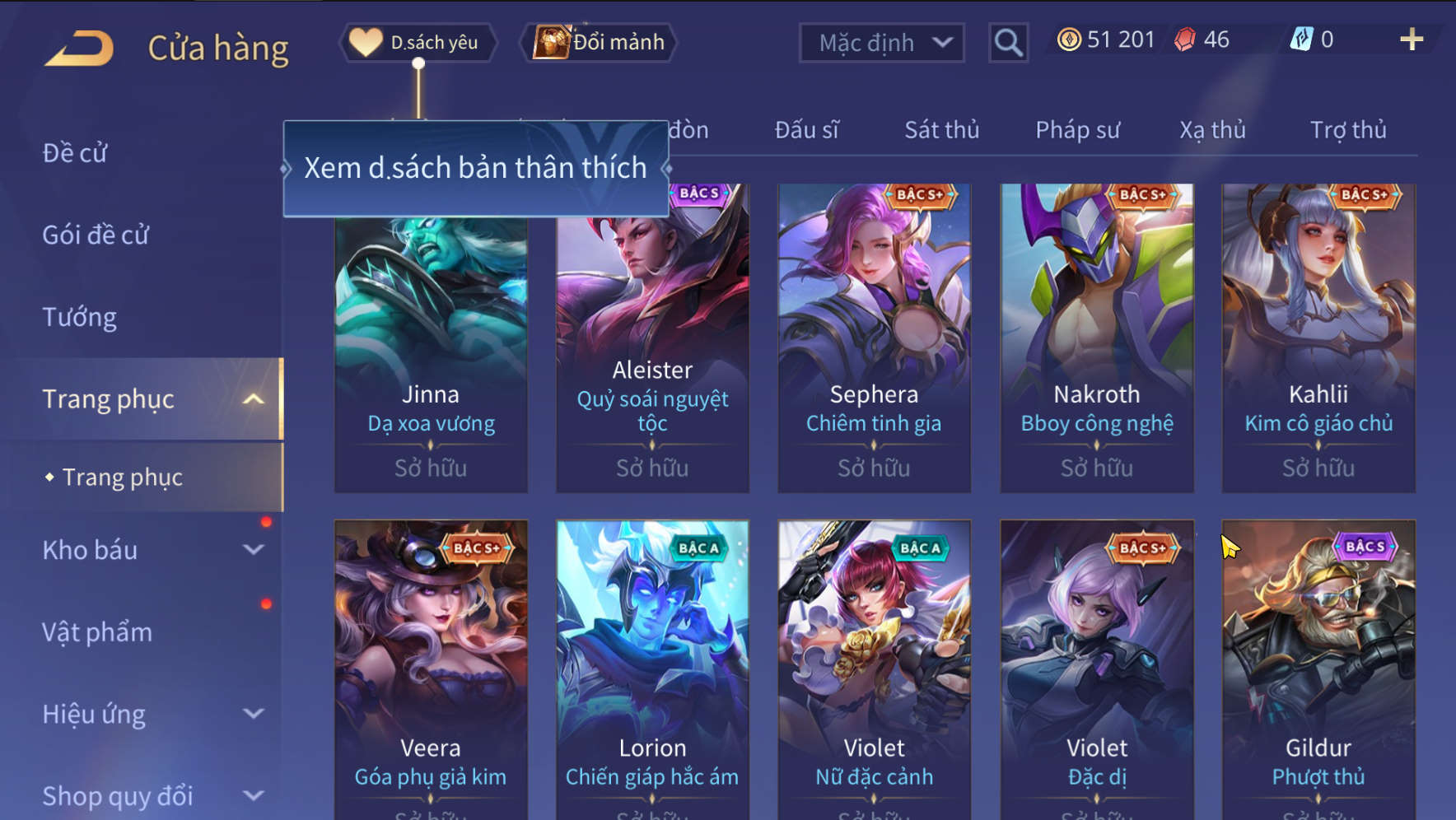Click the gold coin currency icon
1456x820 pixels.
(x=1069, y=40)
